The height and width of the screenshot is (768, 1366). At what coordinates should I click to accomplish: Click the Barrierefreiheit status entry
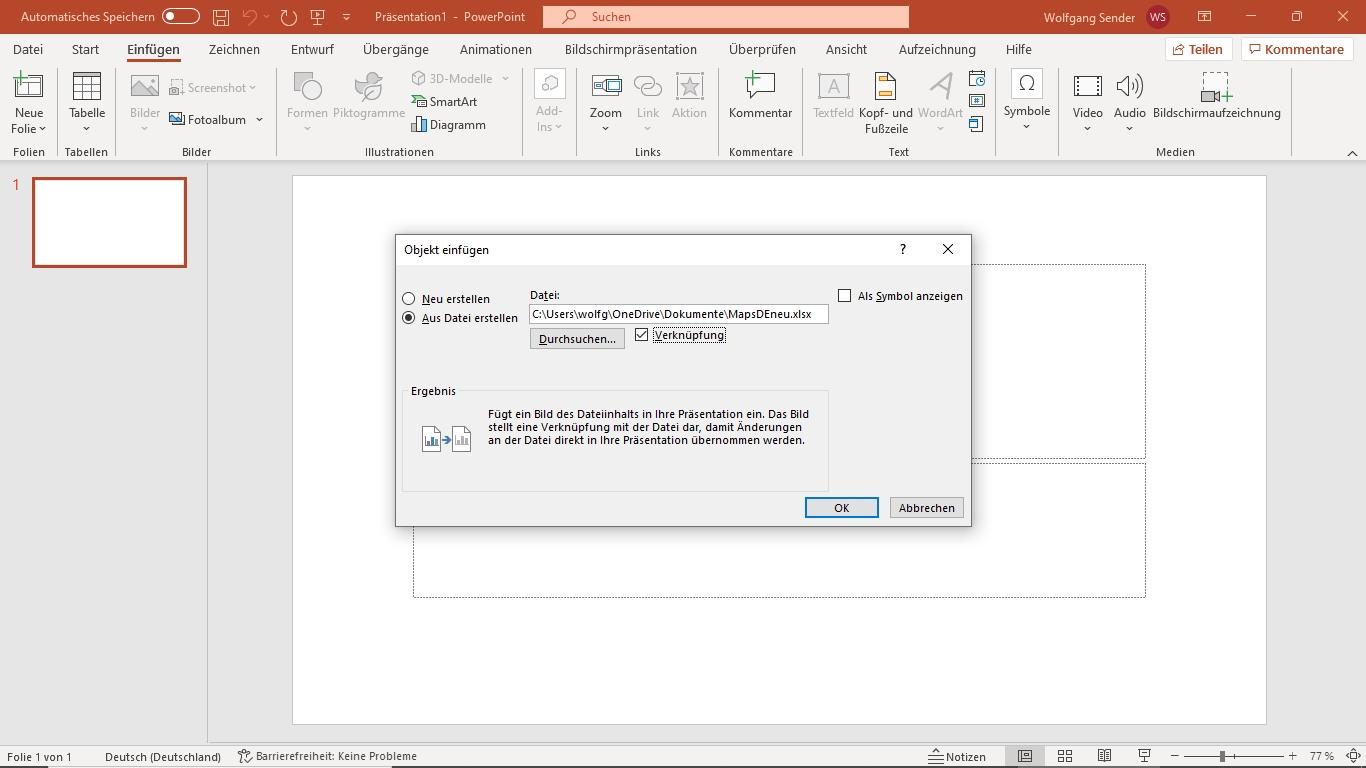[x=327, y=756]
